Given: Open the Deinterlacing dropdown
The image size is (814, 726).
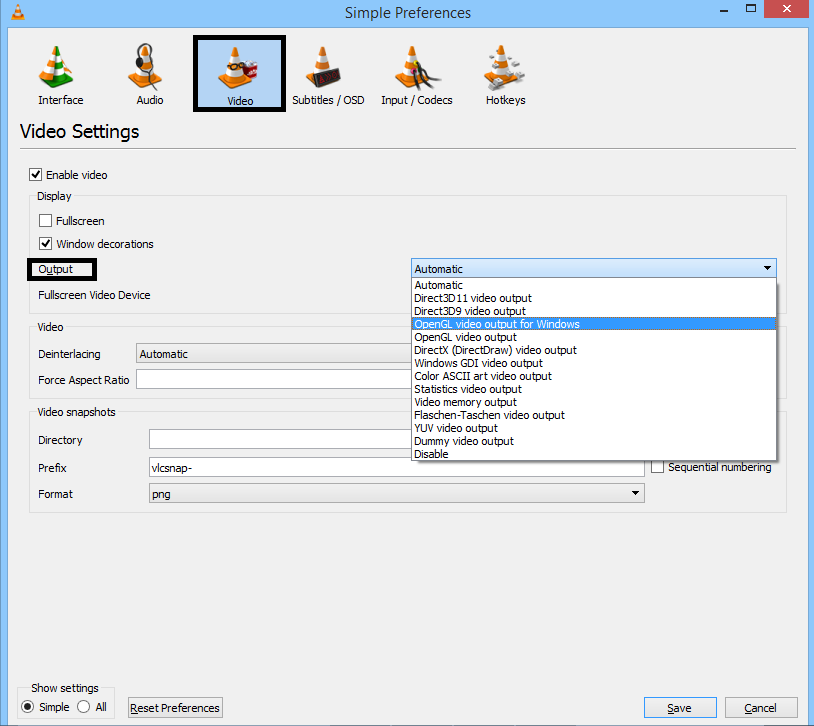Looking at the screenshot, I should [274, 354].
